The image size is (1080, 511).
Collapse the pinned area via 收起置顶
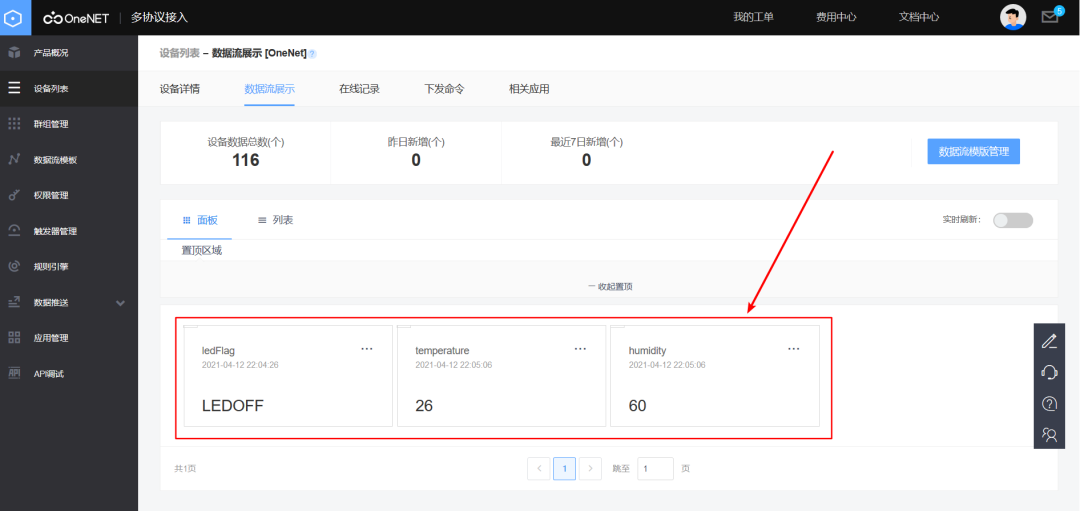(610, 286)
